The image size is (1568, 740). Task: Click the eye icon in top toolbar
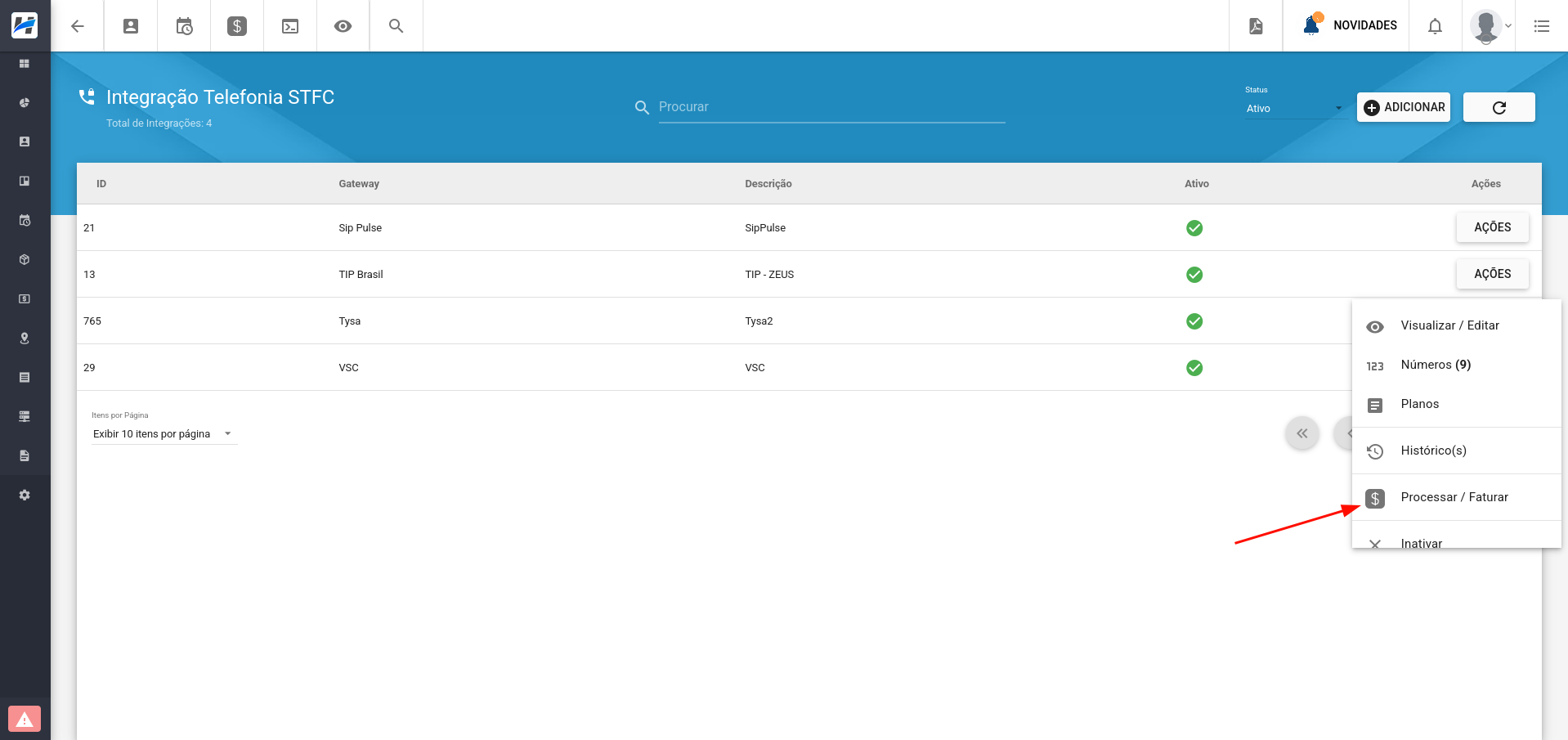tap(343, 26)
